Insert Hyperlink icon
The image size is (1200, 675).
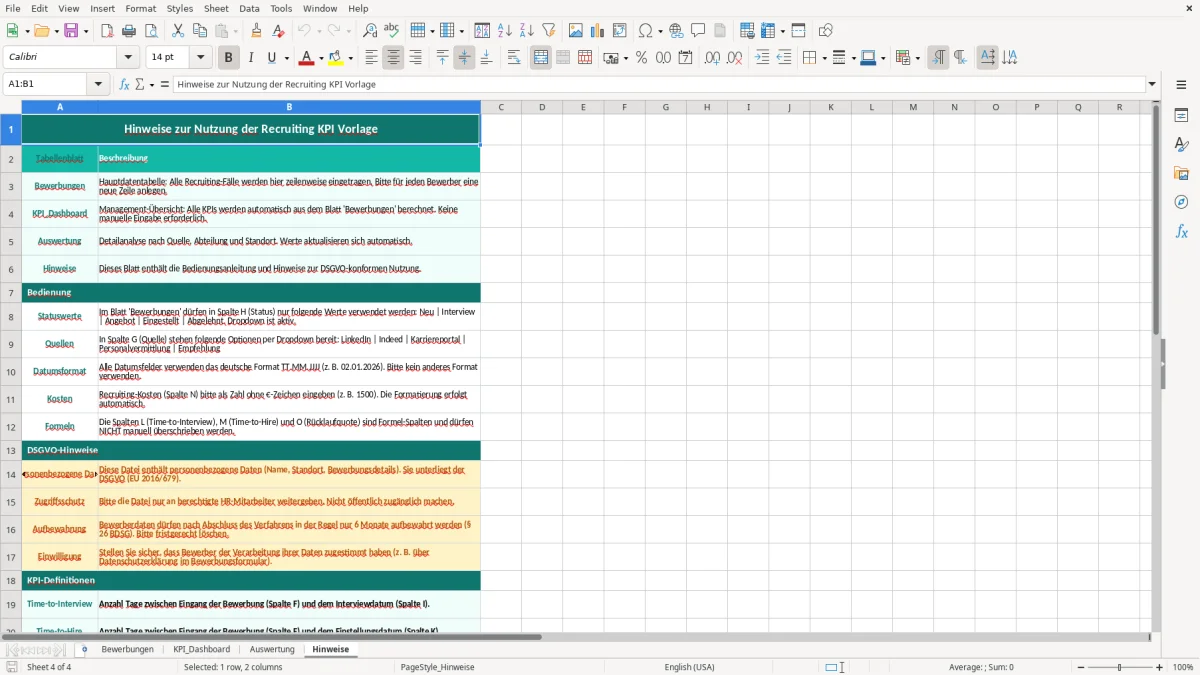coord(676,31)
